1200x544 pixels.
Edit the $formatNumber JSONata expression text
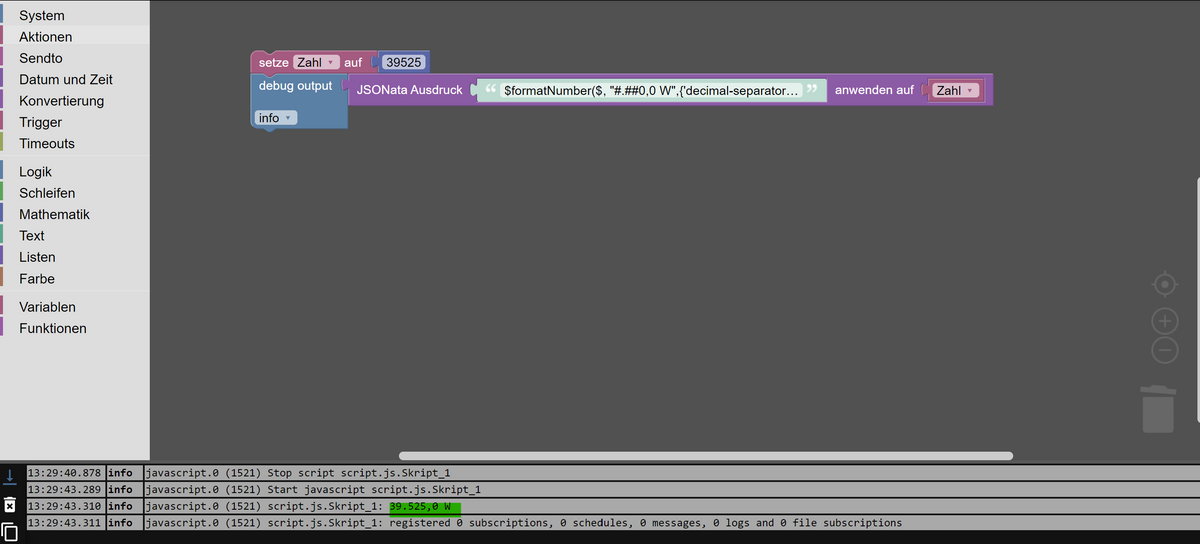point(651,90)
